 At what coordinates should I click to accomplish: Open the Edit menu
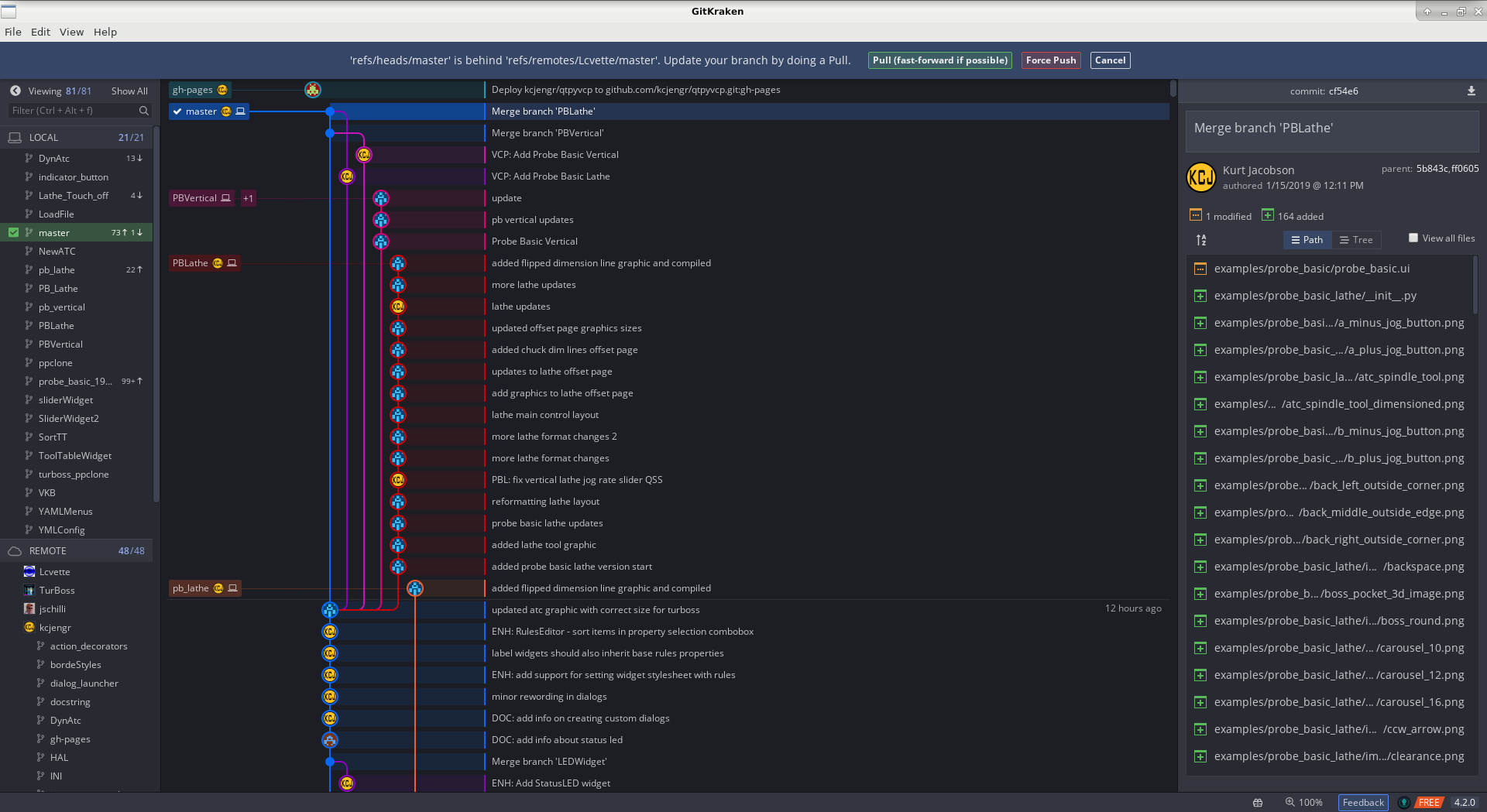[x=40, y=32]
